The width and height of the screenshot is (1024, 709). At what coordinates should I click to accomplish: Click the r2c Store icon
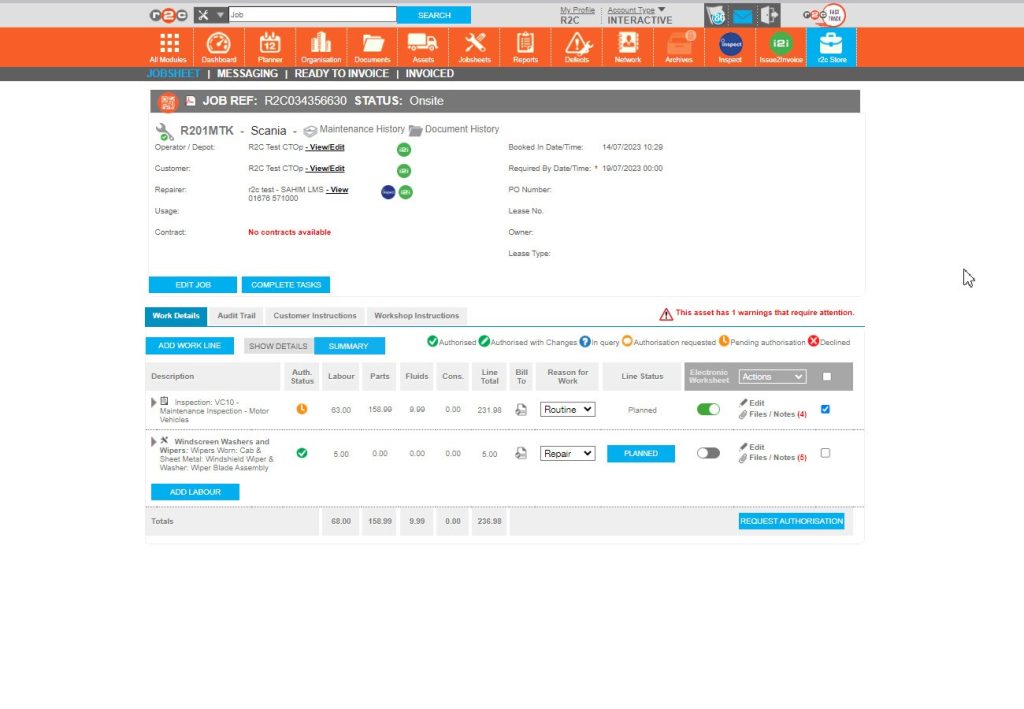[x=832, y=46]
